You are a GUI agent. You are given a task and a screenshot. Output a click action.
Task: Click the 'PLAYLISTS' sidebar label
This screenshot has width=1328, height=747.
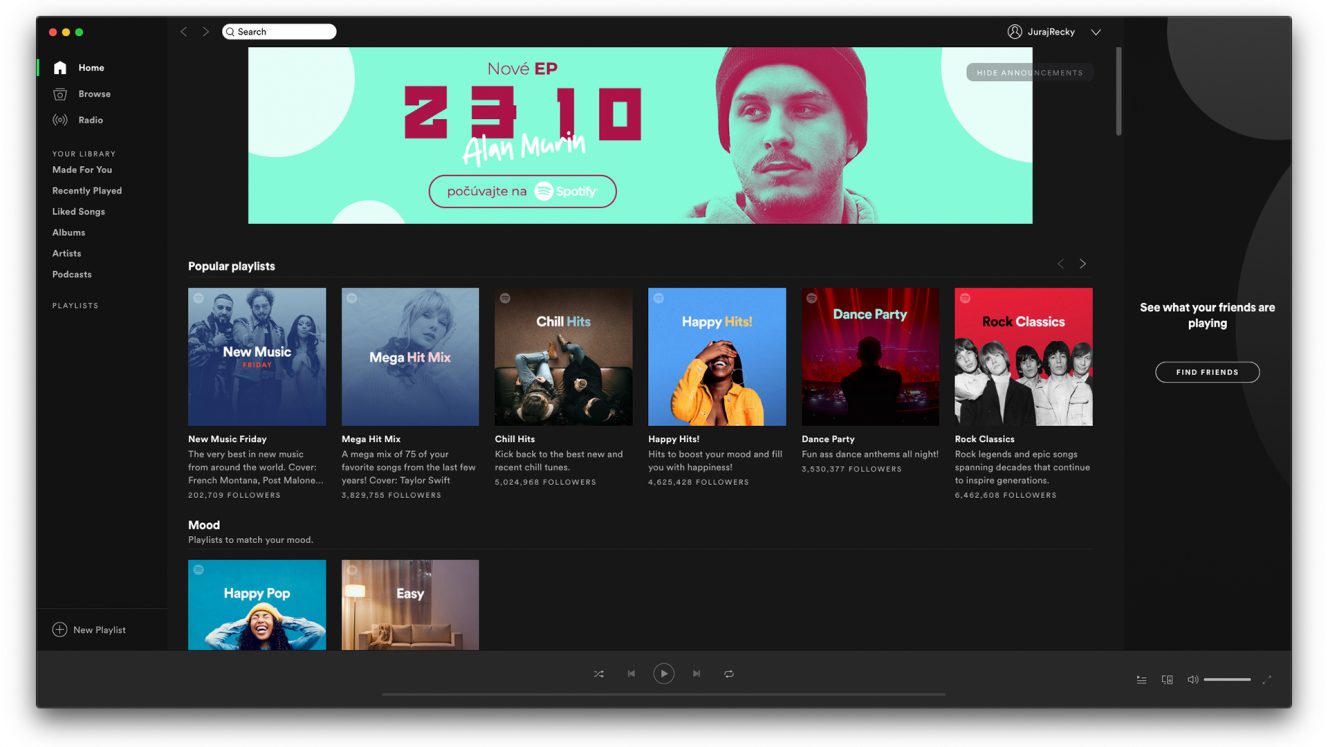(x=75, y=306)
